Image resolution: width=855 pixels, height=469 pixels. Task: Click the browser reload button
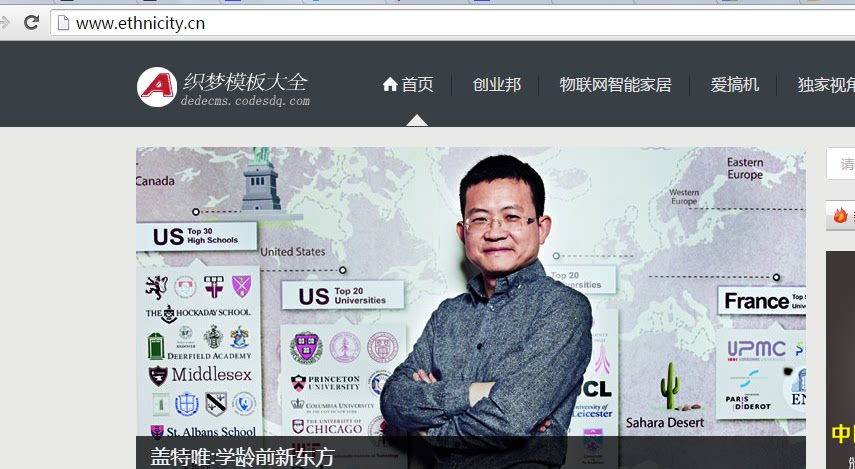pyautogui.click(x=31, y=22)
